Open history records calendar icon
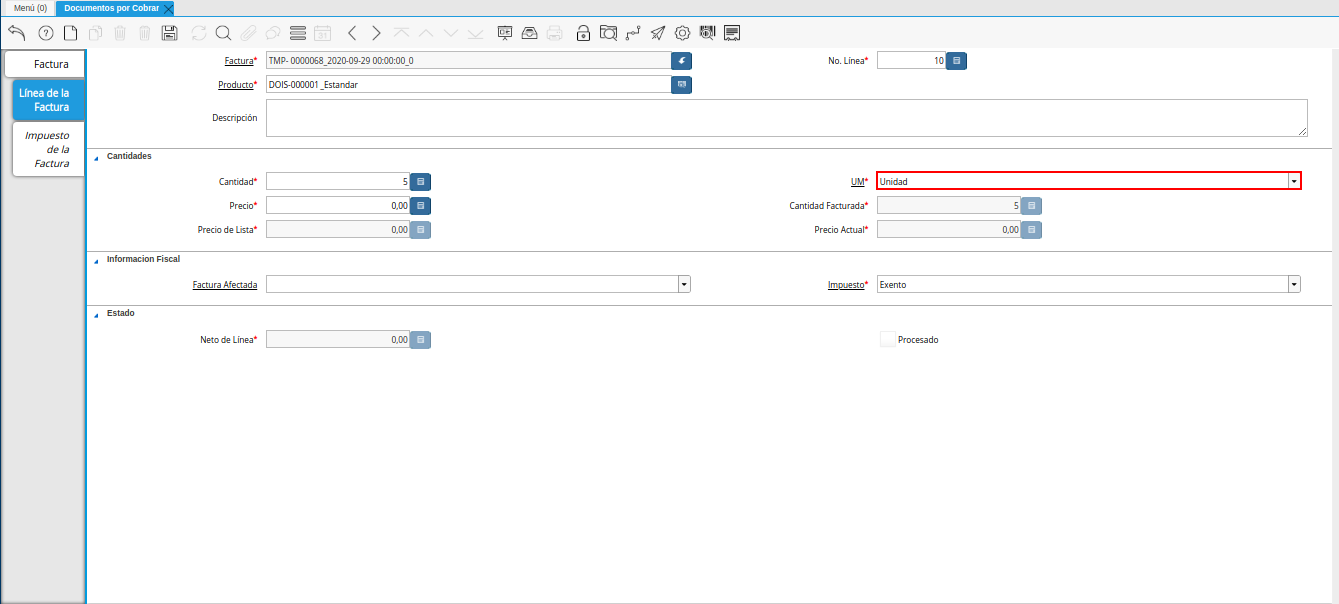 (322, 33)
